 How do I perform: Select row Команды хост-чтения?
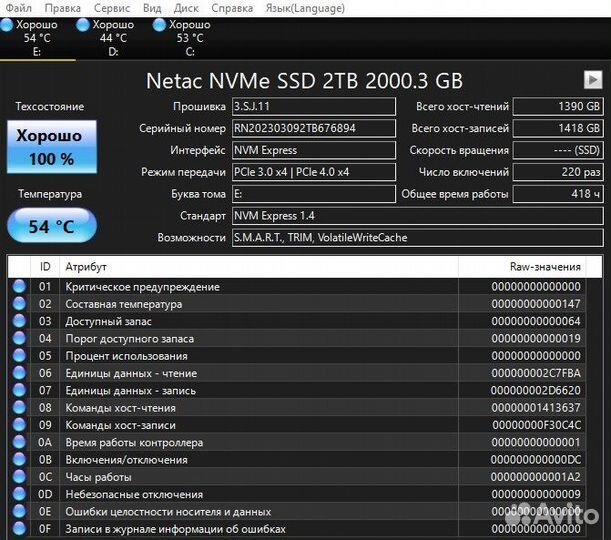point(297,408)
